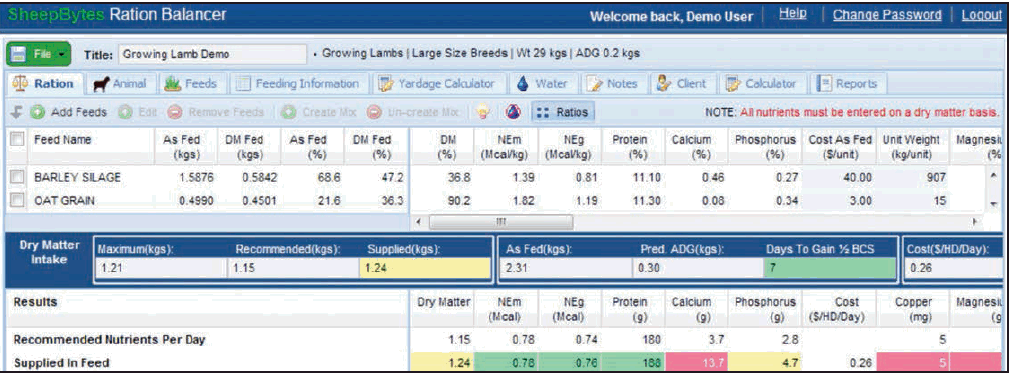Click the Protein (%) column header
The width and height of the screenshot is (1009, 373).
pos(633,147)
